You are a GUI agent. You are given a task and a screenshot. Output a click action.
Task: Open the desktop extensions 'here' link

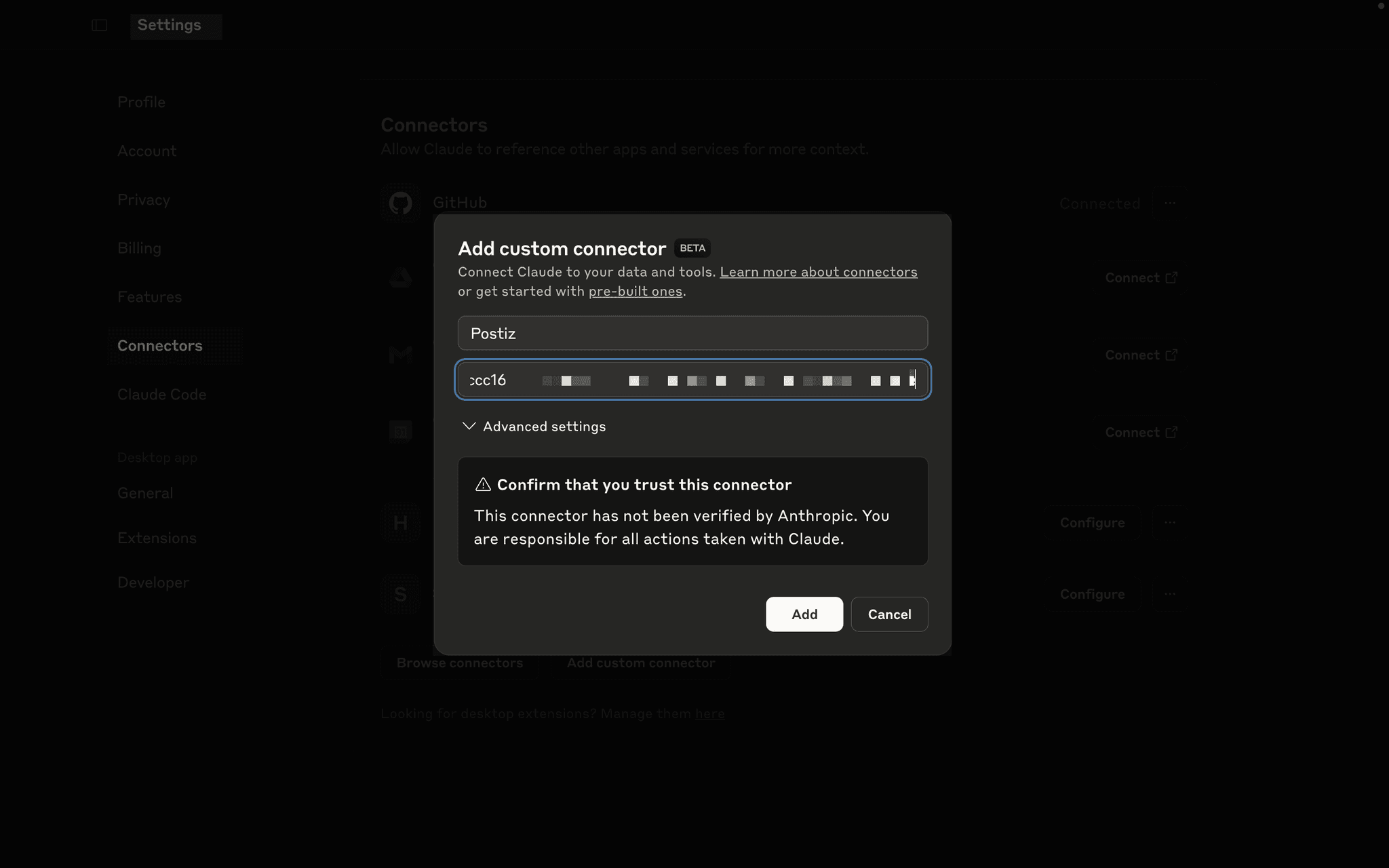pos(710,713)
